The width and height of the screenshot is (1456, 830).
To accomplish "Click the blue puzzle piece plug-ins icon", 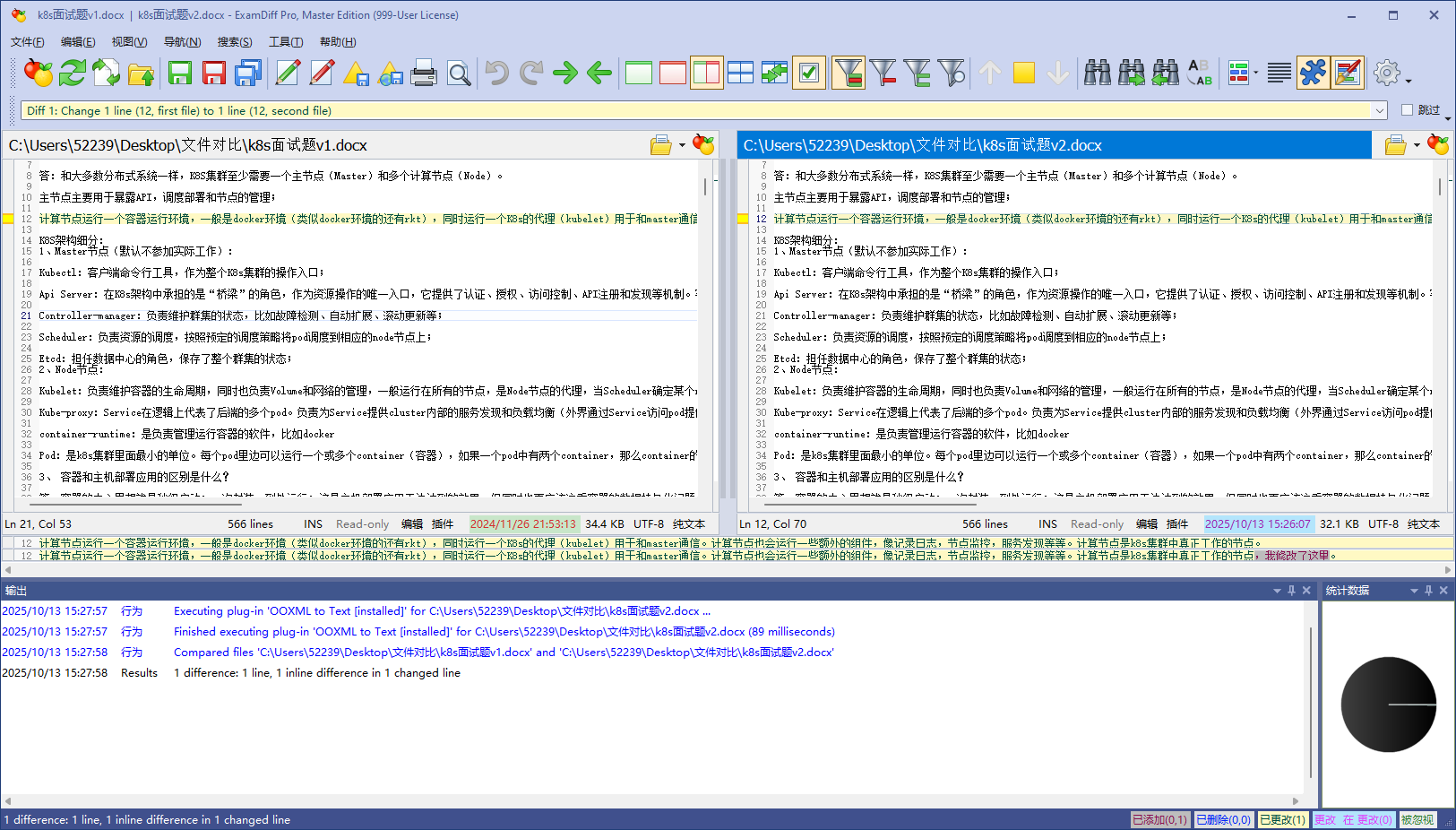I will pos(1313,73).
